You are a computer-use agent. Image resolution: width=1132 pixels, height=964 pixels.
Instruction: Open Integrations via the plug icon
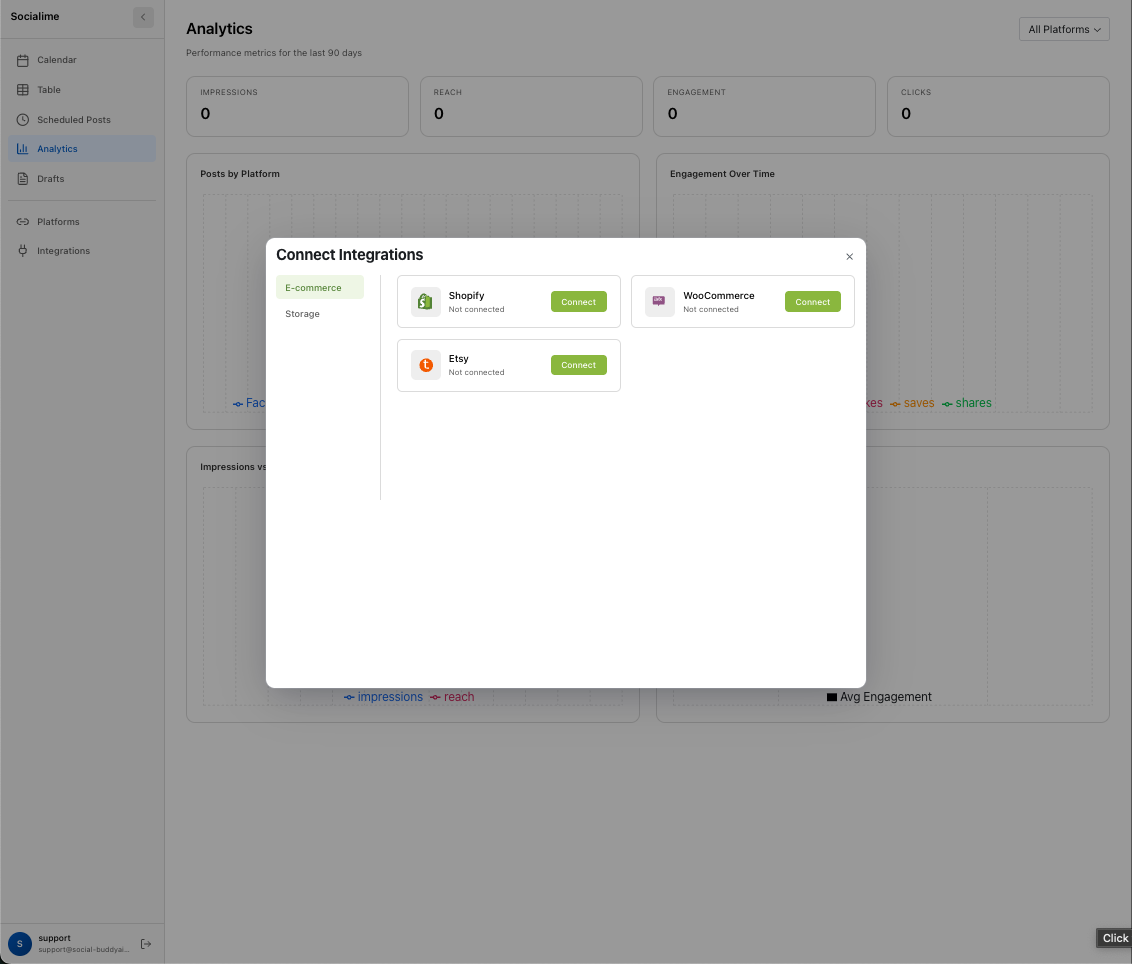coord(21,250)
